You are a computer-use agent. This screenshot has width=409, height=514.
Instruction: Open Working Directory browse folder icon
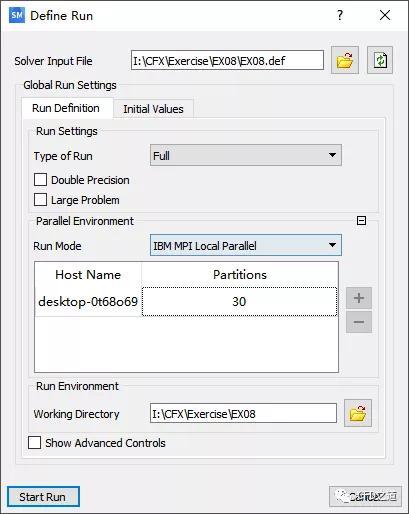pyautogui.click(x=358, y=413)
